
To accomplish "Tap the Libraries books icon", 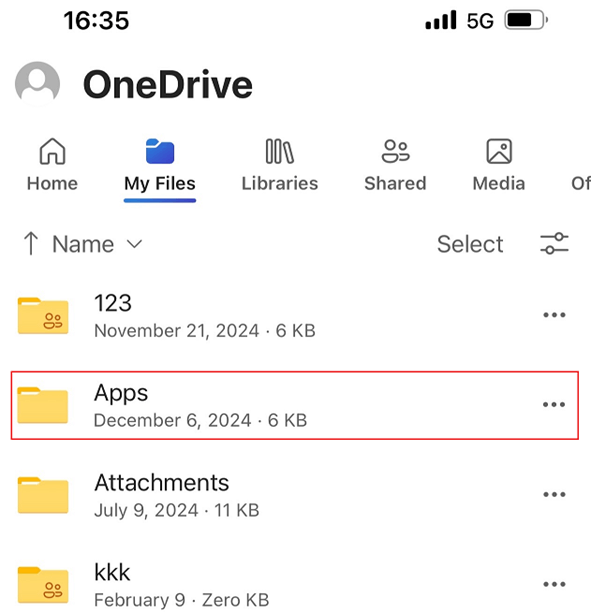I will coord(279,151).
